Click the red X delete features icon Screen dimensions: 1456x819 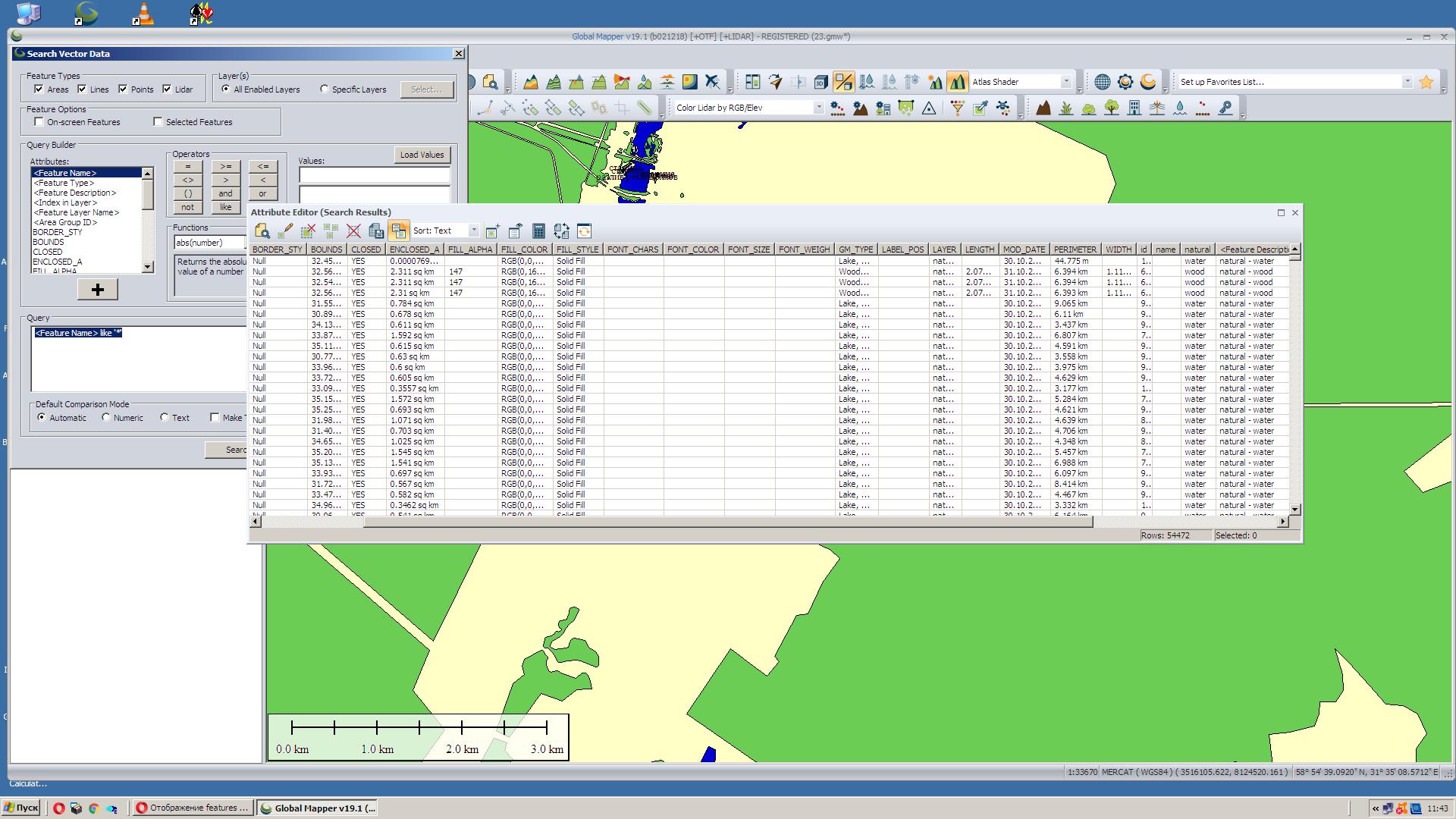tap(353, 231)
